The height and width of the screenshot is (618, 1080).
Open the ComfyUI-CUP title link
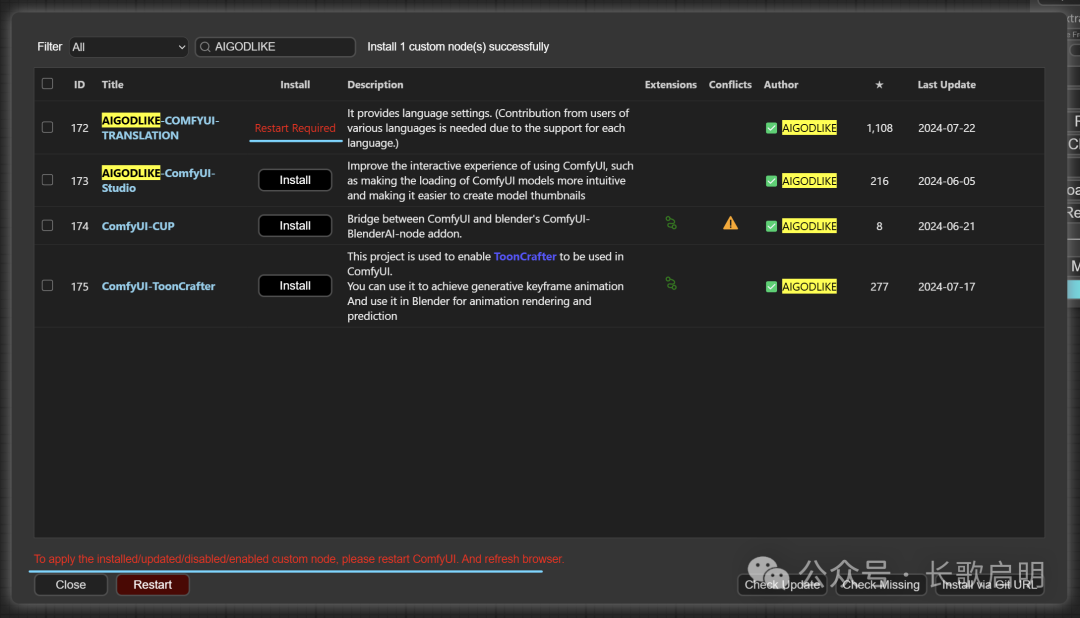(x=138, y=226)
